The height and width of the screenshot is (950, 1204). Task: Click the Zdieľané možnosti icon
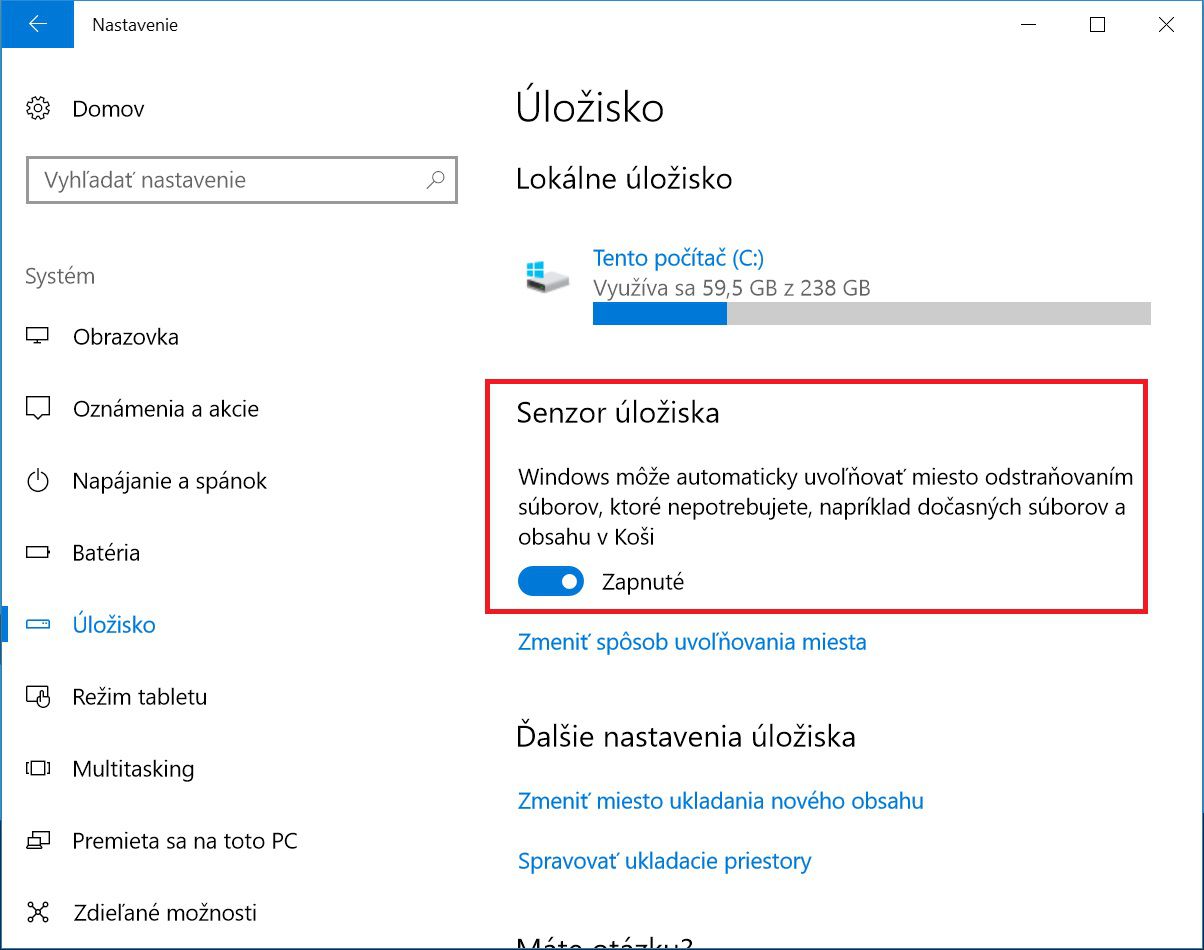pos(38,912)
